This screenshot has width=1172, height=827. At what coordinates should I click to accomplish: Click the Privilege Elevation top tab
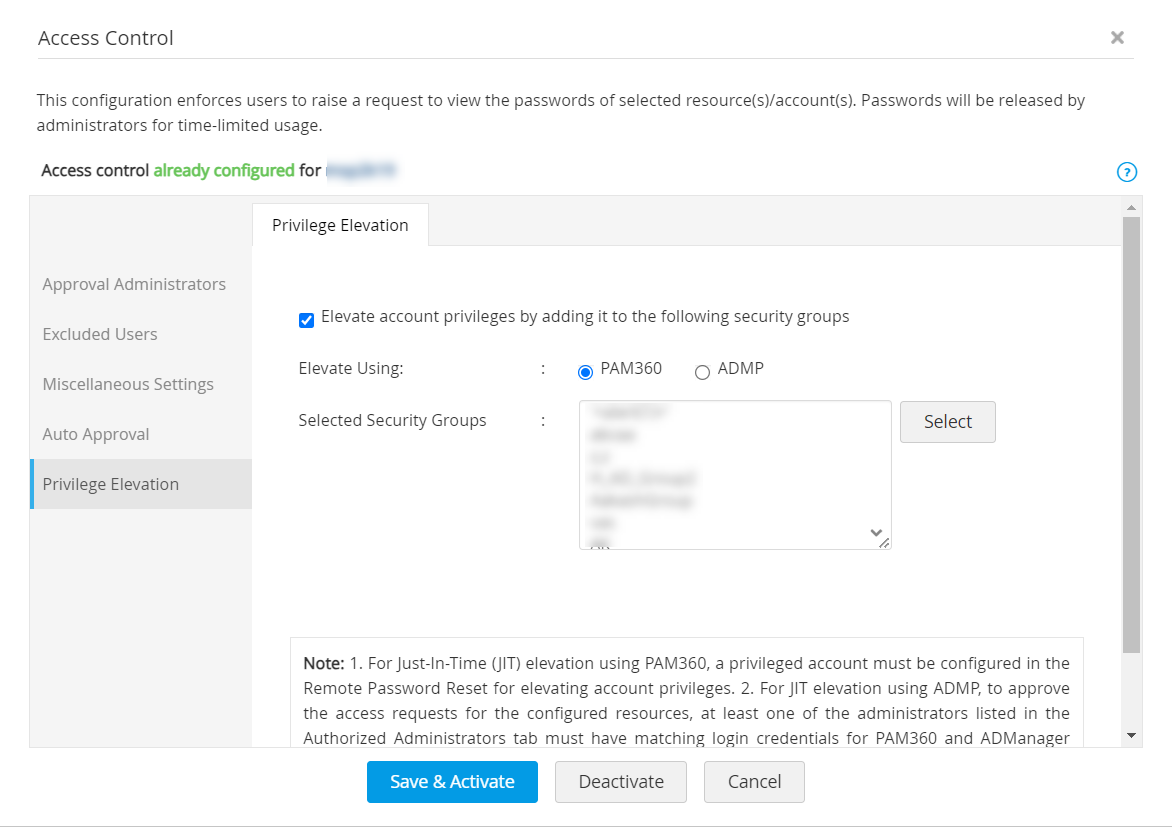340,225
